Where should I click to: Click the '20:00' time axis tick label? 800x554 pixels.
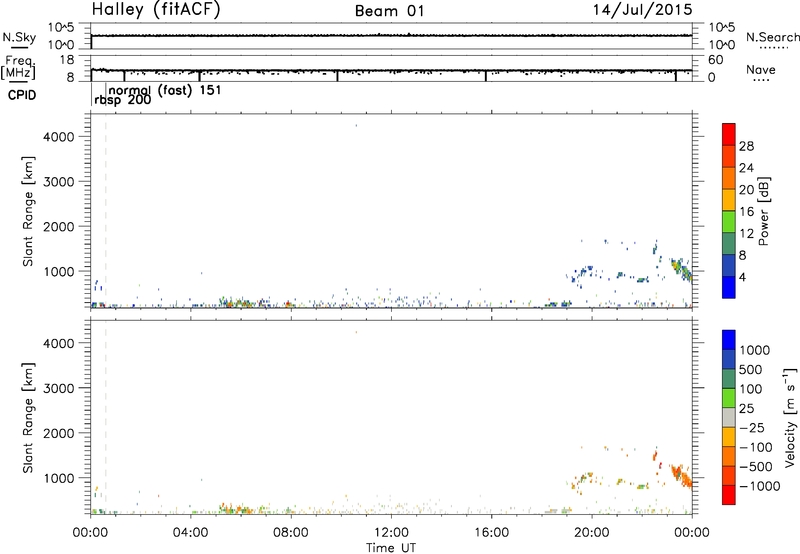(592, 533)
